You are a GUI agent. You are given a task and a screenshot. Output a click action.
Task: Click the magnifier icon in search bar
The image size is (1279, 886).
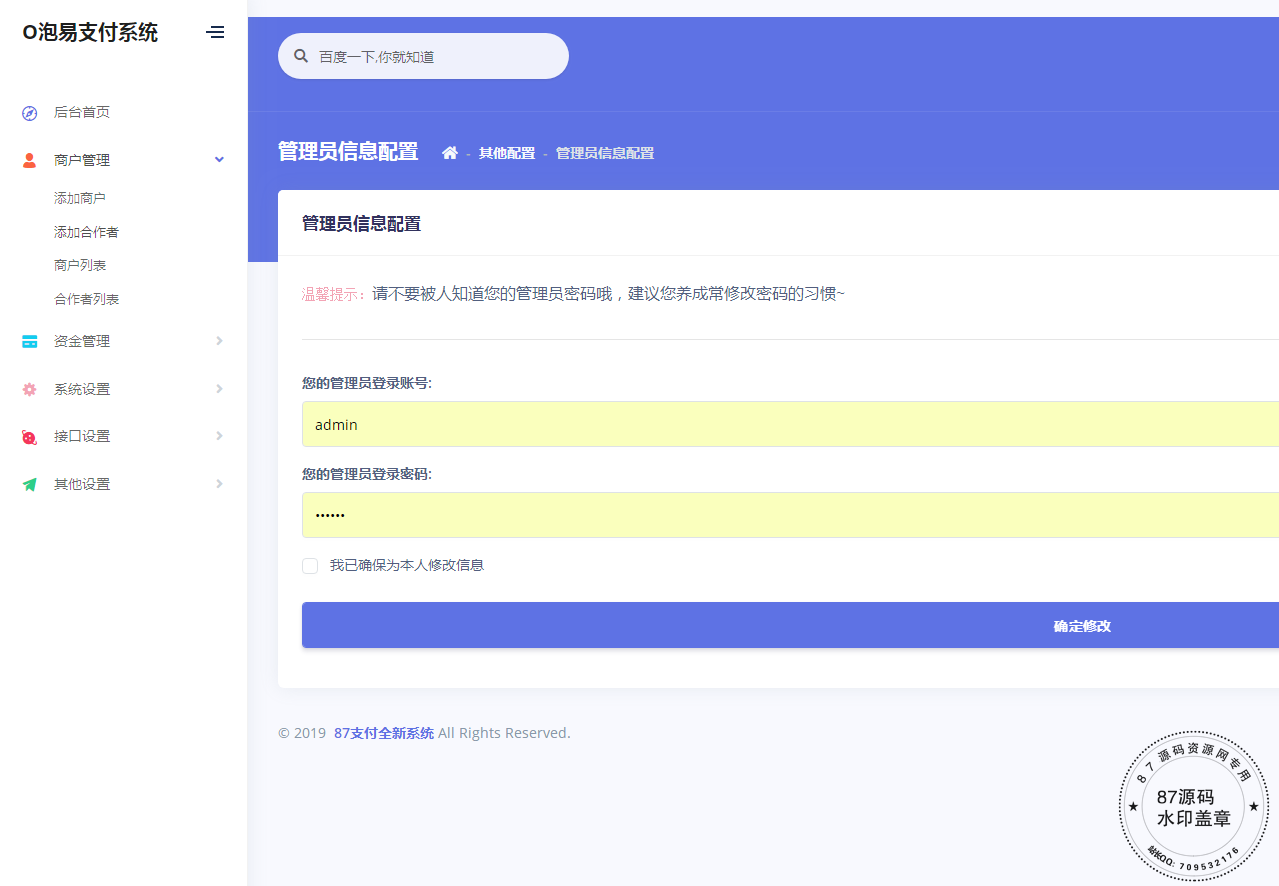[x=301, y=57]
